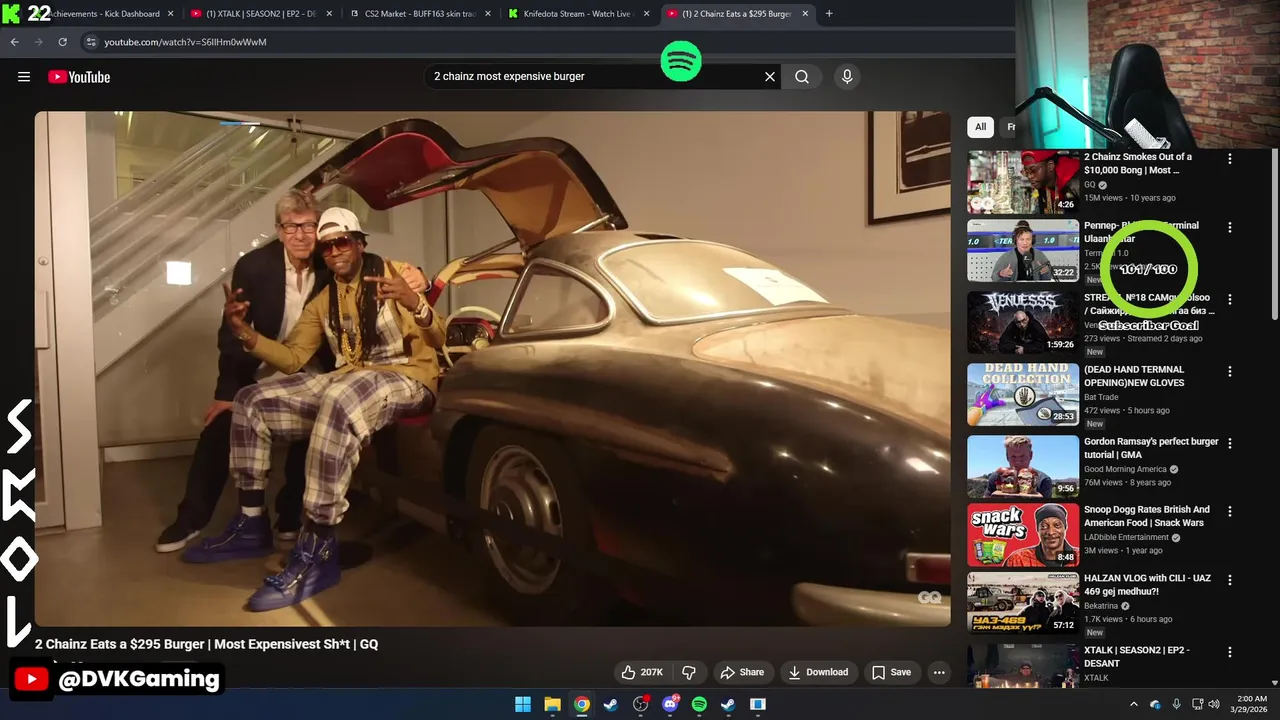Open 2 Chainz Smokes $10,000 Bong video

[x=1138, y=163]
